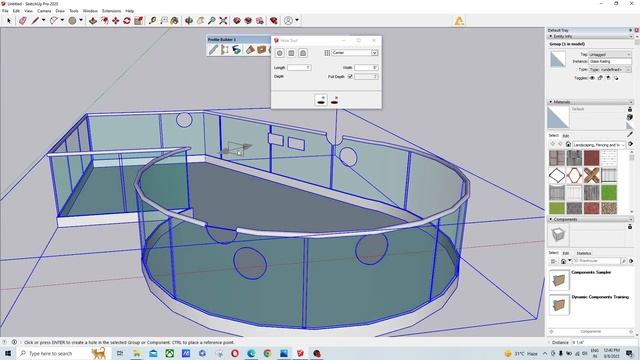Image resolution: width=640 pixels, height=360 pixels.
Task: Select the bright green grass material swatch
Action: coord(609,193)
